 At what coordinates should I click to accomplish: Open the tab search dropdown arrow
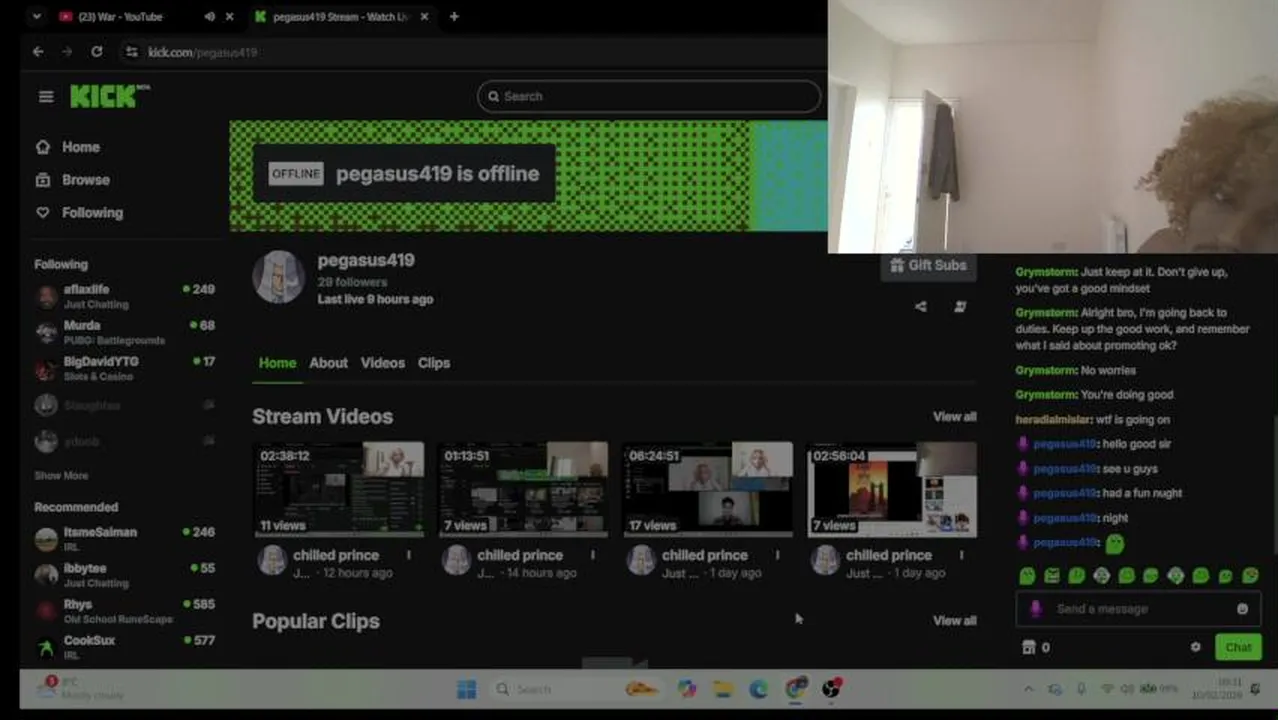coord(36,17)
